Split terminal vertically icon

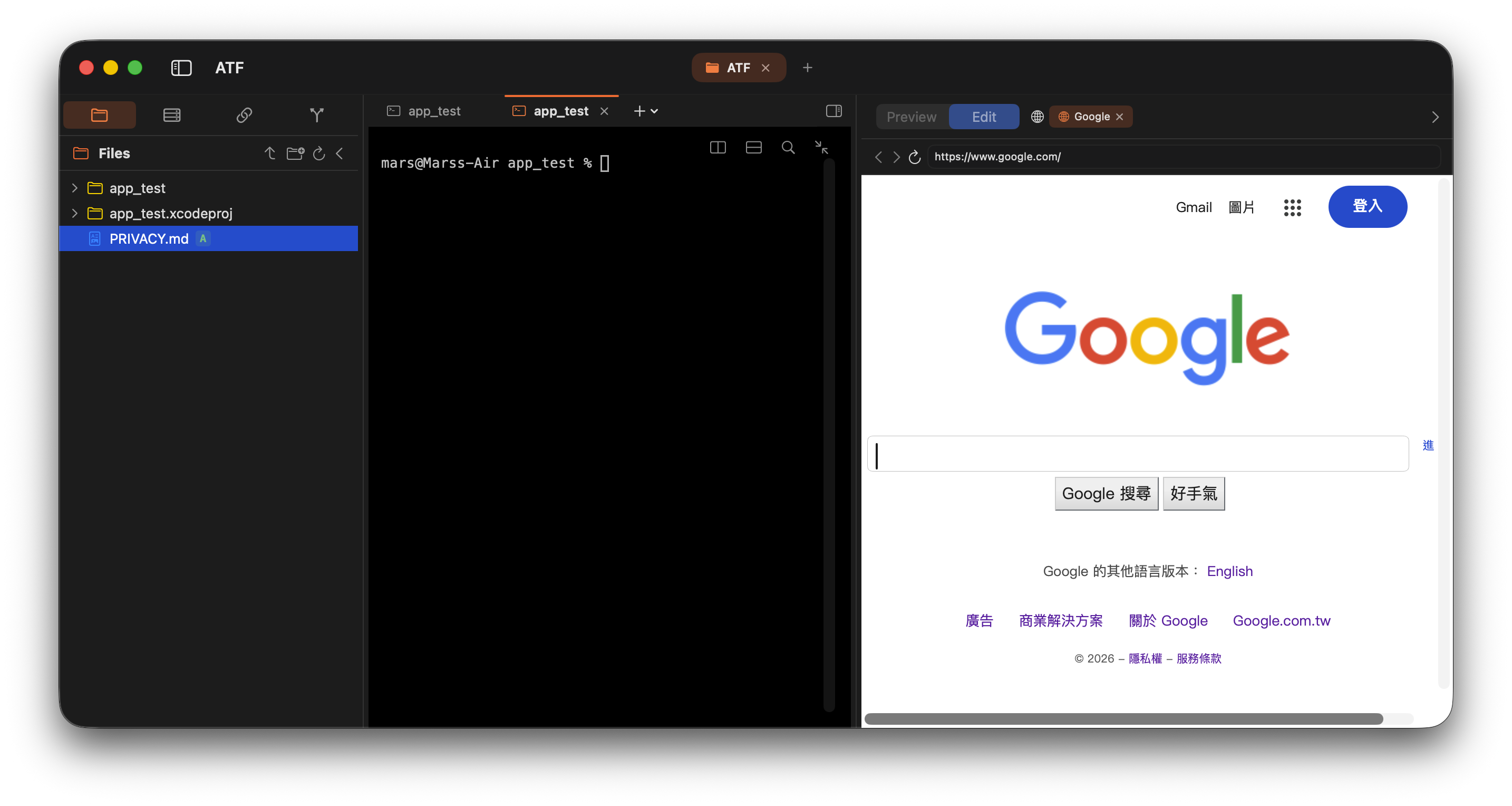point(718,148)
